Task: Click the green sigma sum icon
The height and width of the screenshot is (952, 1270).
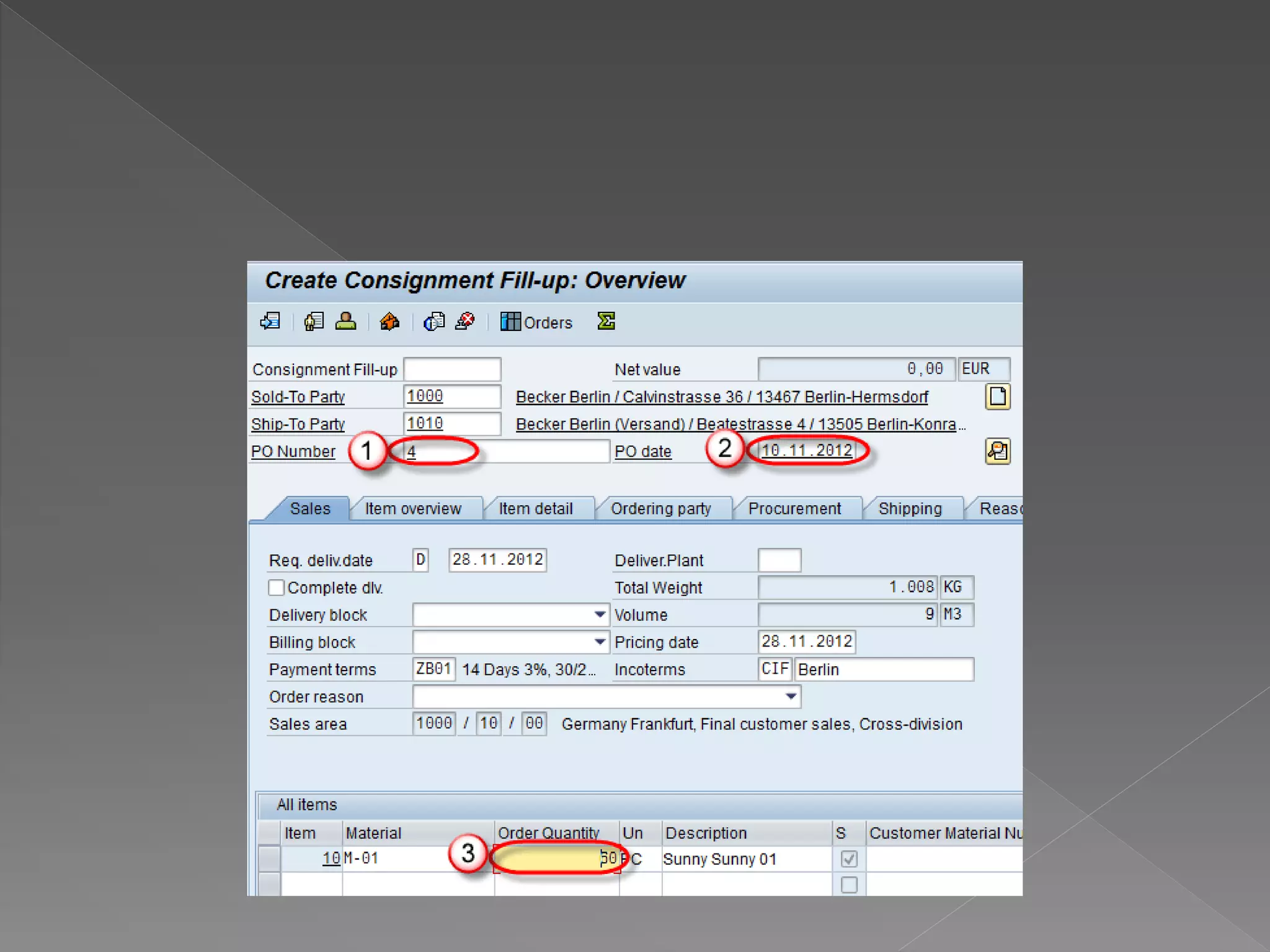Action: coord(606,321)
